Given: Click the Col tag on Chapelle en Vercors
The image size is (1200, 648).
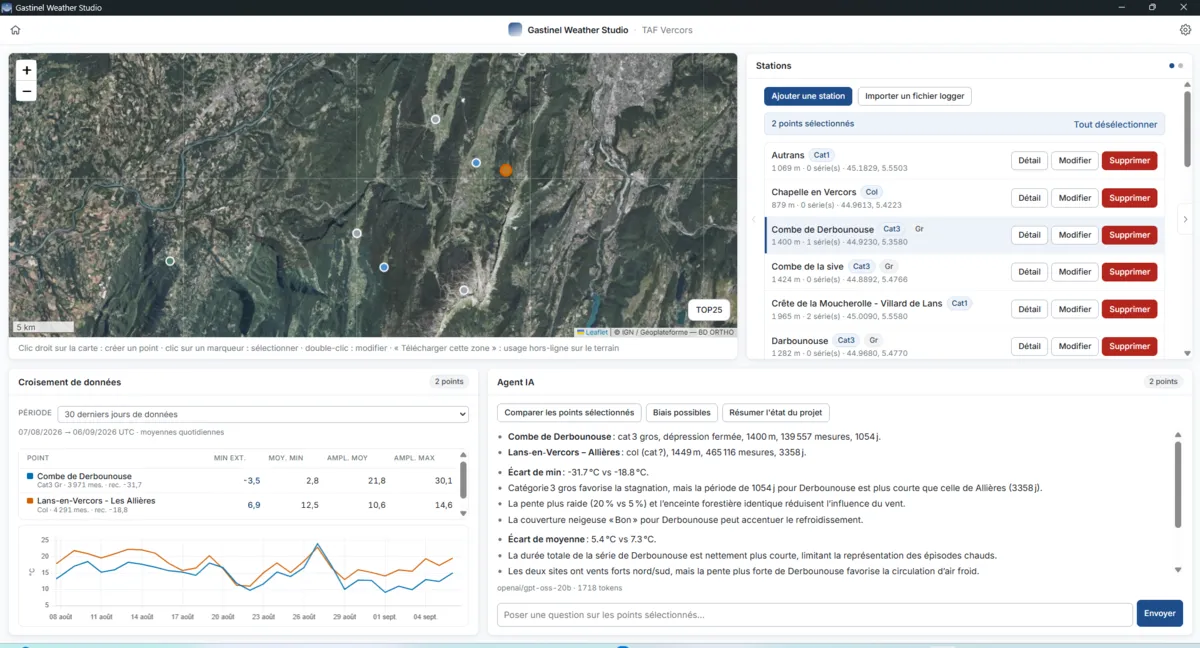Looking at the screenshot, I should click(x=871, y=192).
